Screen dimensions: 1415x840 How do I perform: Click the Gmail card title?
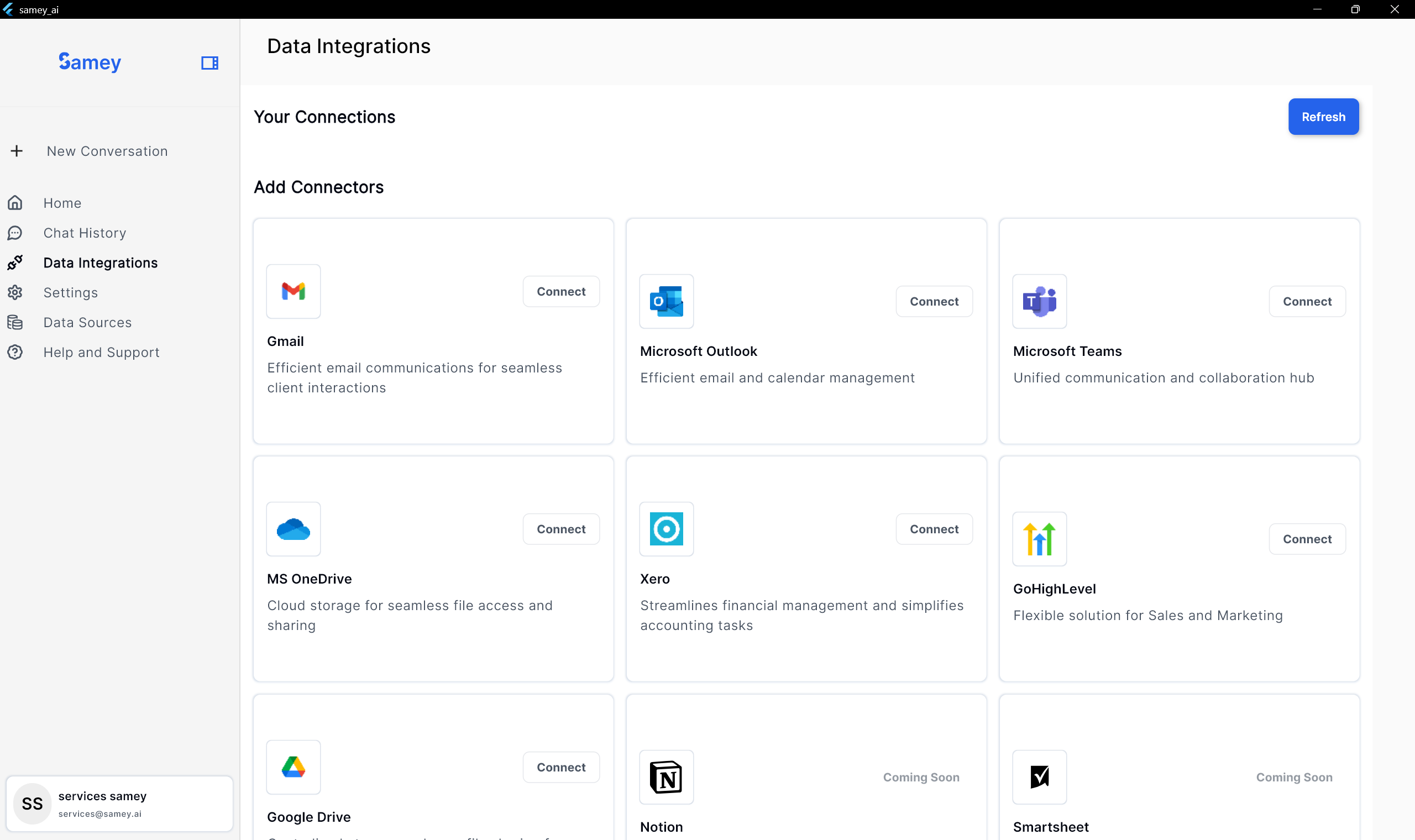[285, 342]
